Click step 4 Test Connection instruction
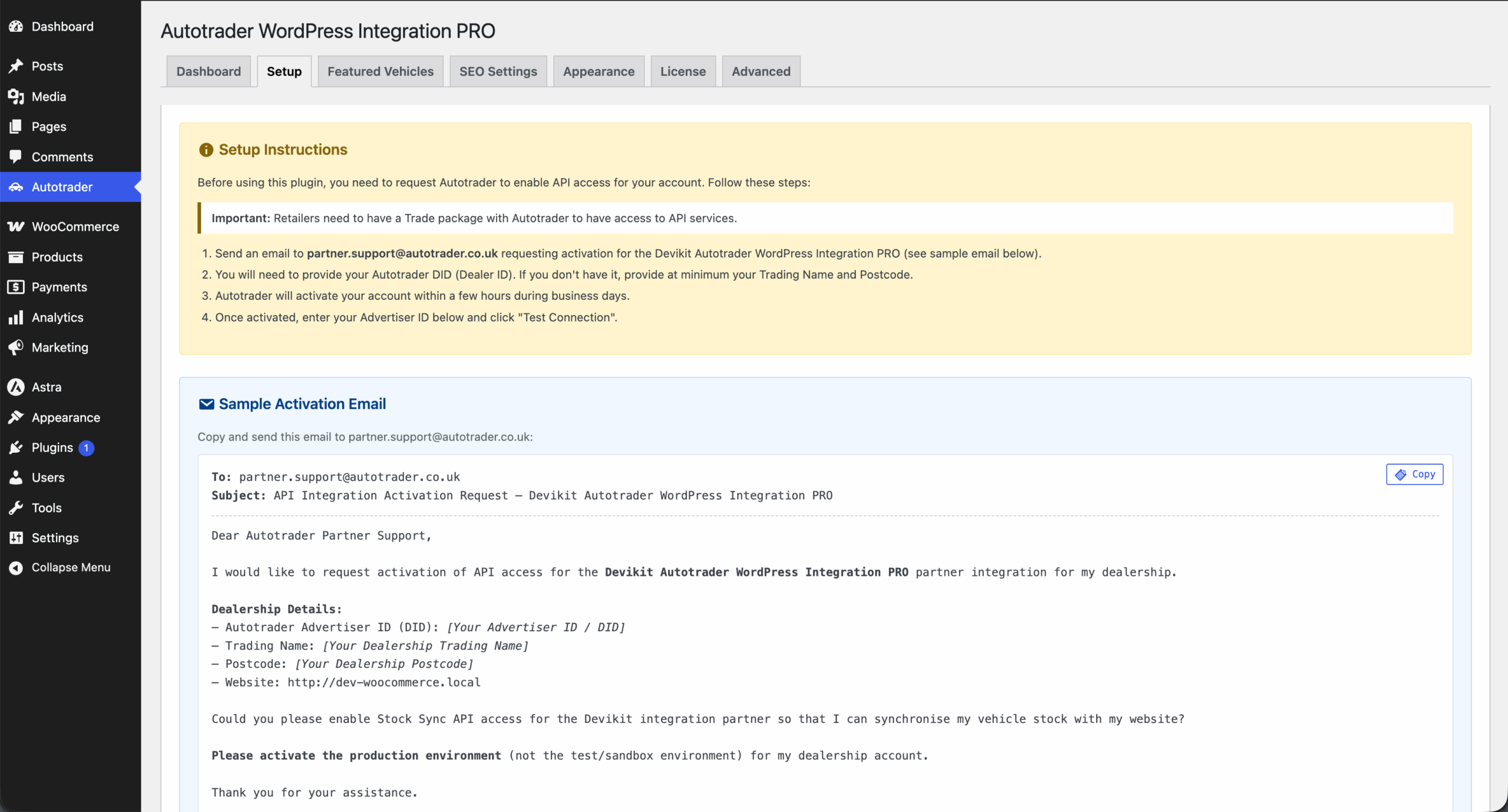The image size is (1508, 812). tap(416, 317)
